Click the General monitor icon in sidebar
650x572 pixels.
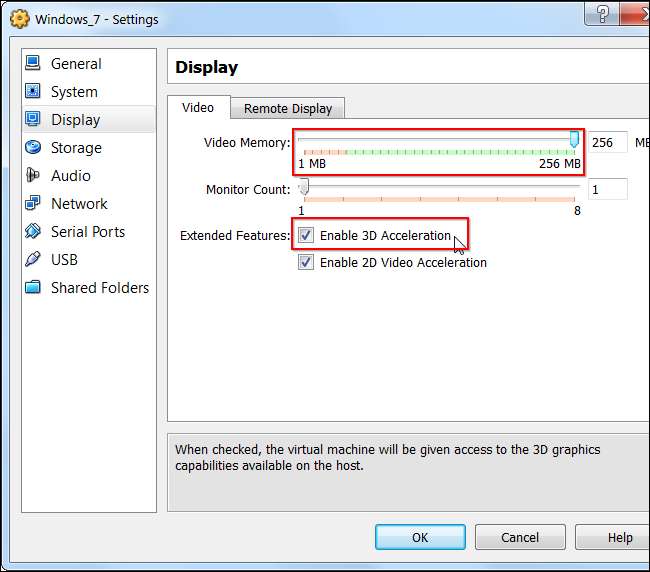[x=33, y=63]
